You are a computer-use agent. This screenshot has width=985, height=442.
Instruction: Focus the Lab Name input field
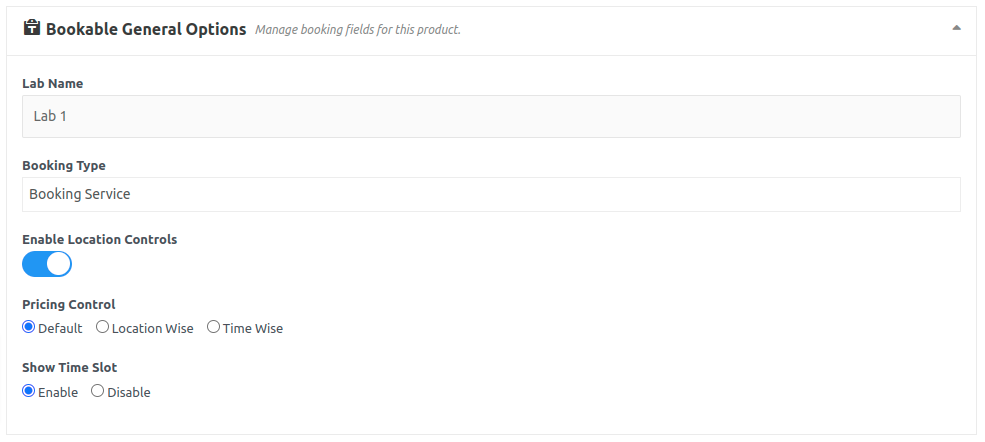[x=491, y=116]
